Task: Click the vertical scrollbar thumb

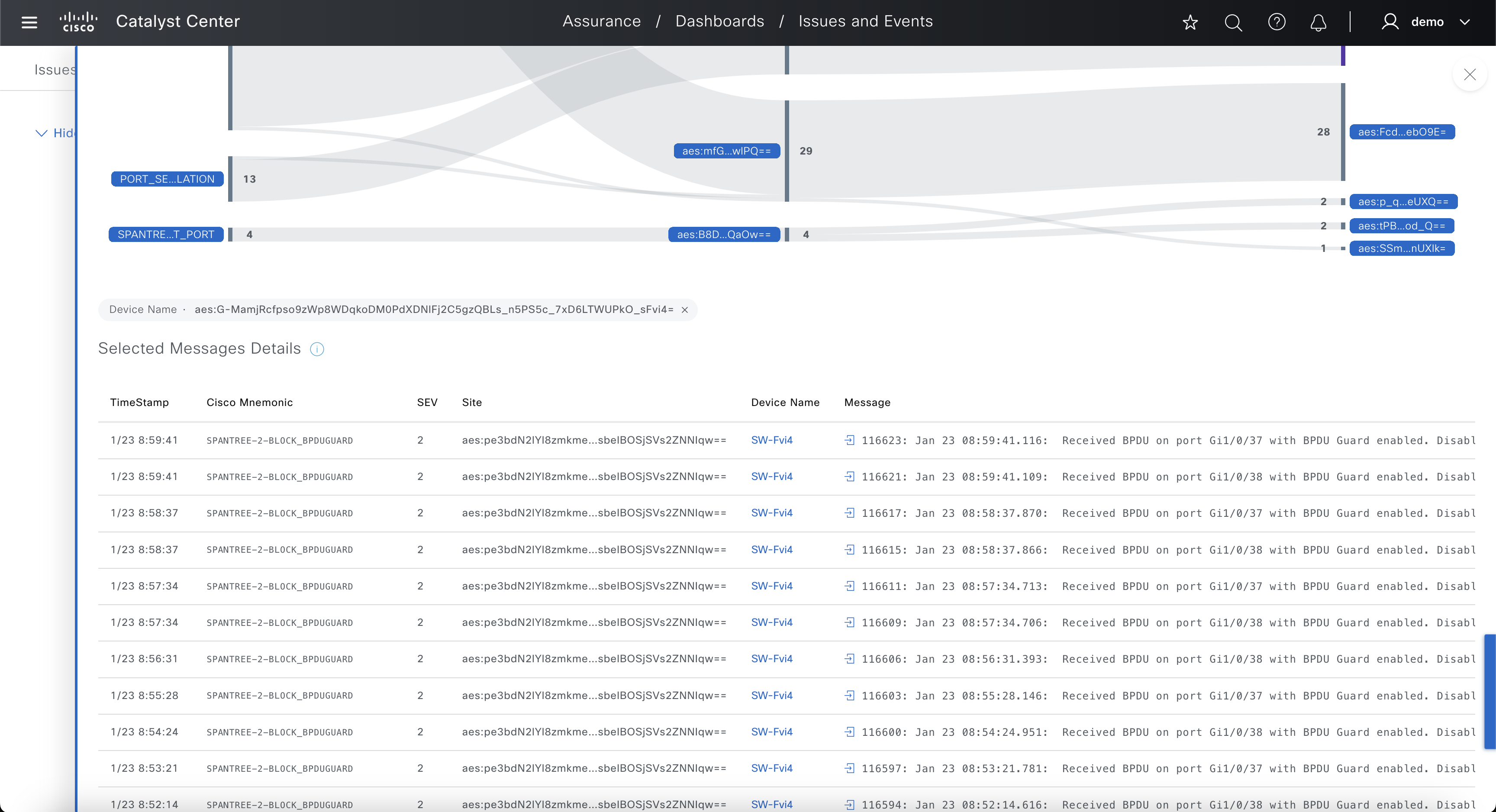Action: click(1490, 692)
